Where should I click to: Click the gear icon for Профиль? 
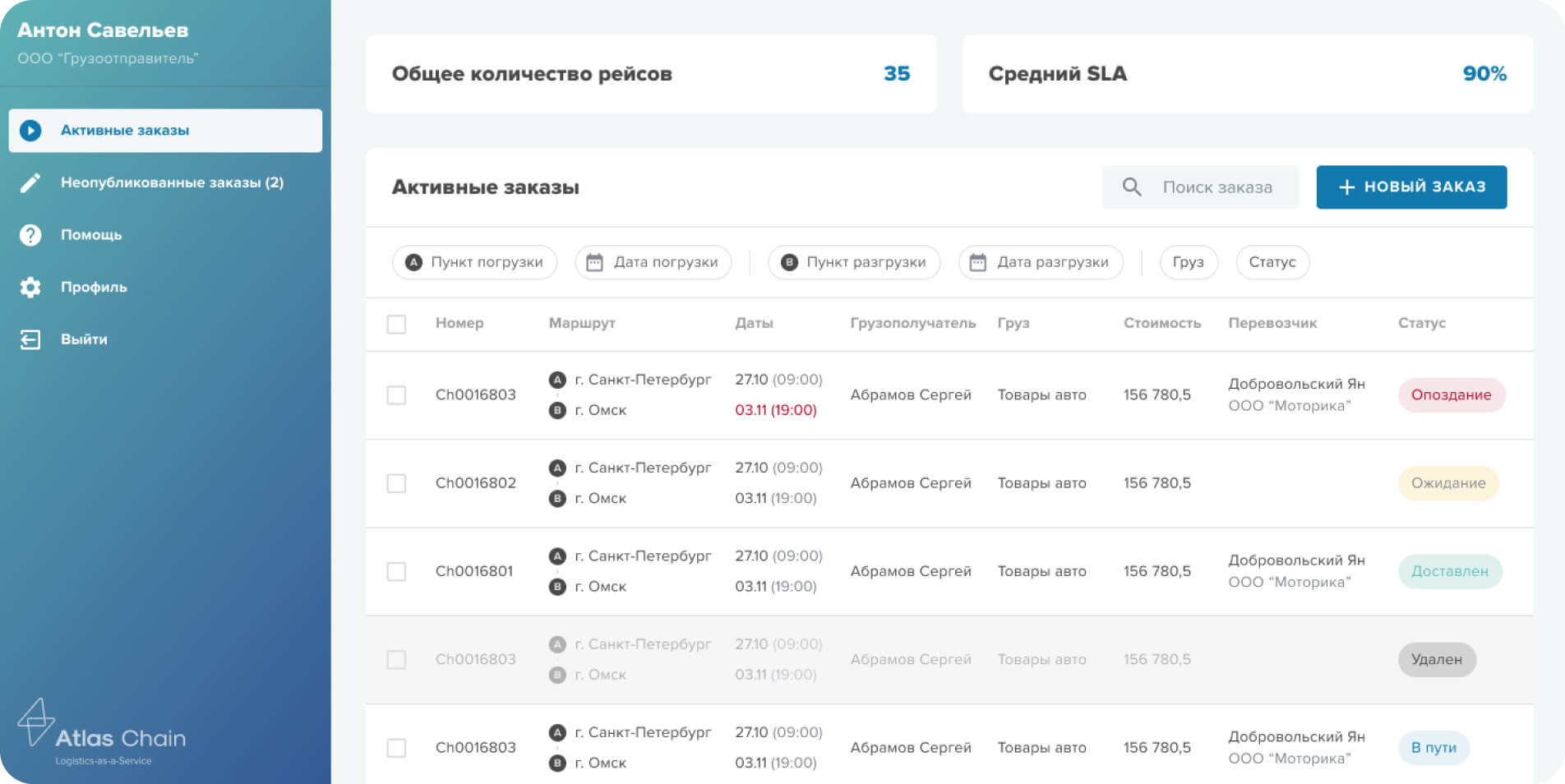30,287
